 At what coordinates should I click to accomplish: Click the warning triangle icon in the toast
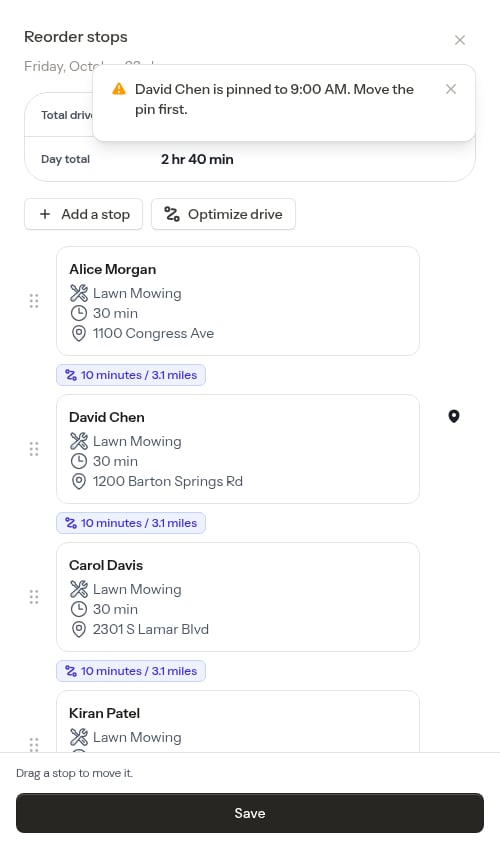(119, 89)
